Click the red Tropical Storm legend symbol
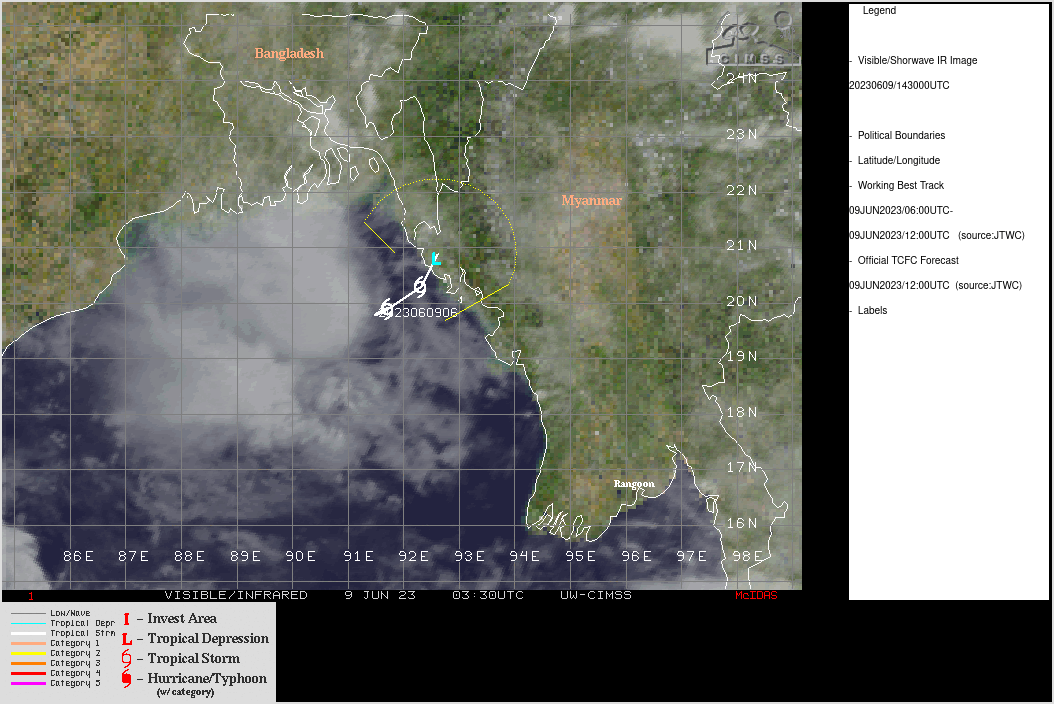1054x704 pixels. pos(126,659)
